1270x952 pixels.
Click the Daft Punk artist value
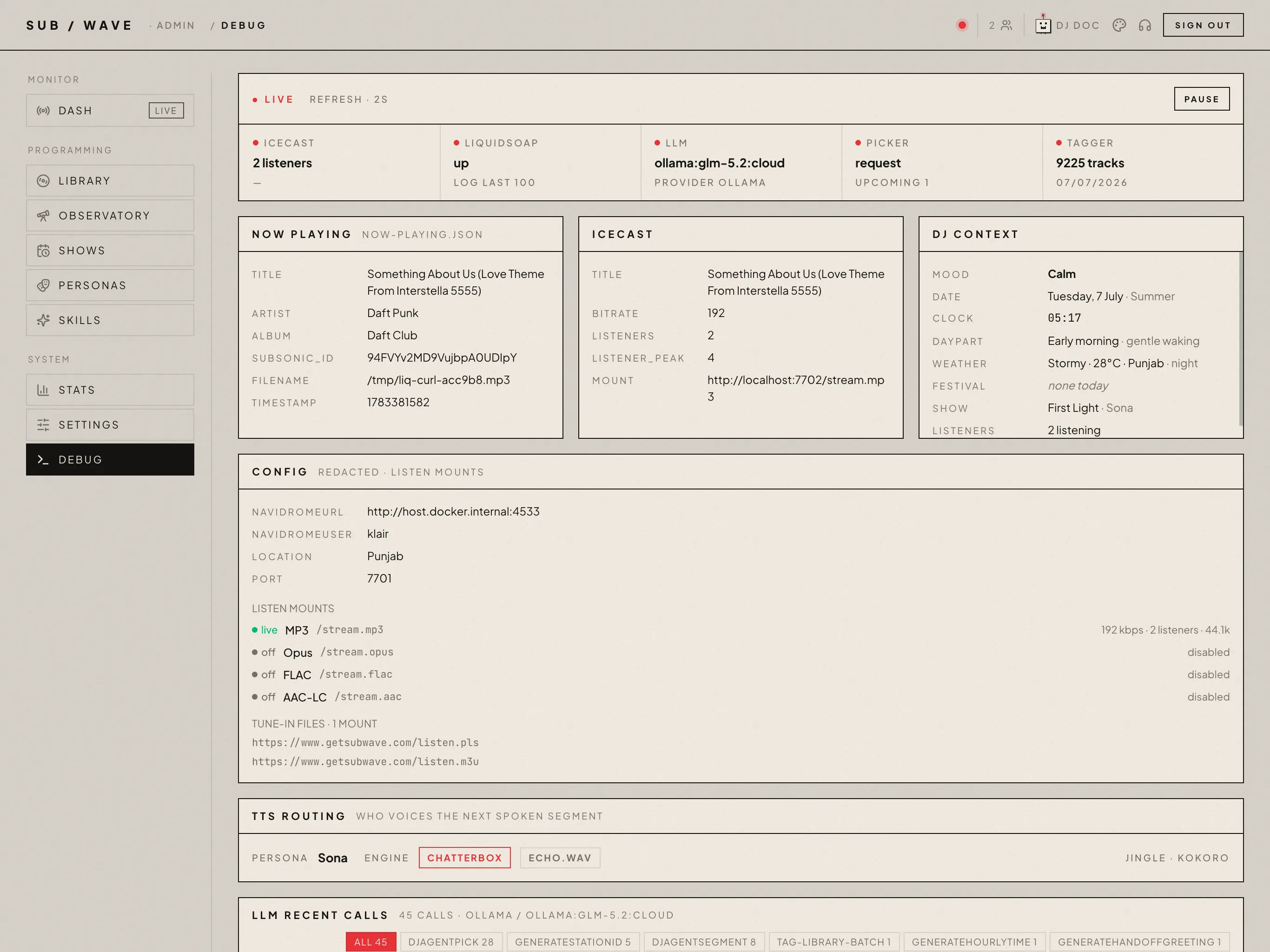393,313
